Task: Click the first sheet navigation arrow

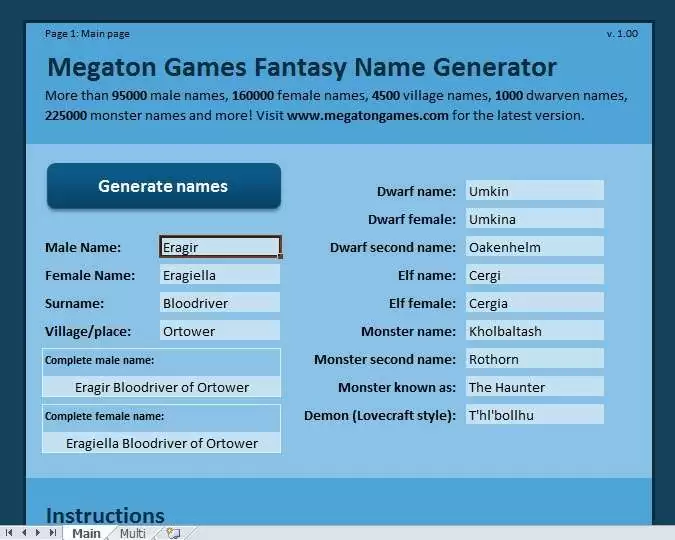Action: 11,533
